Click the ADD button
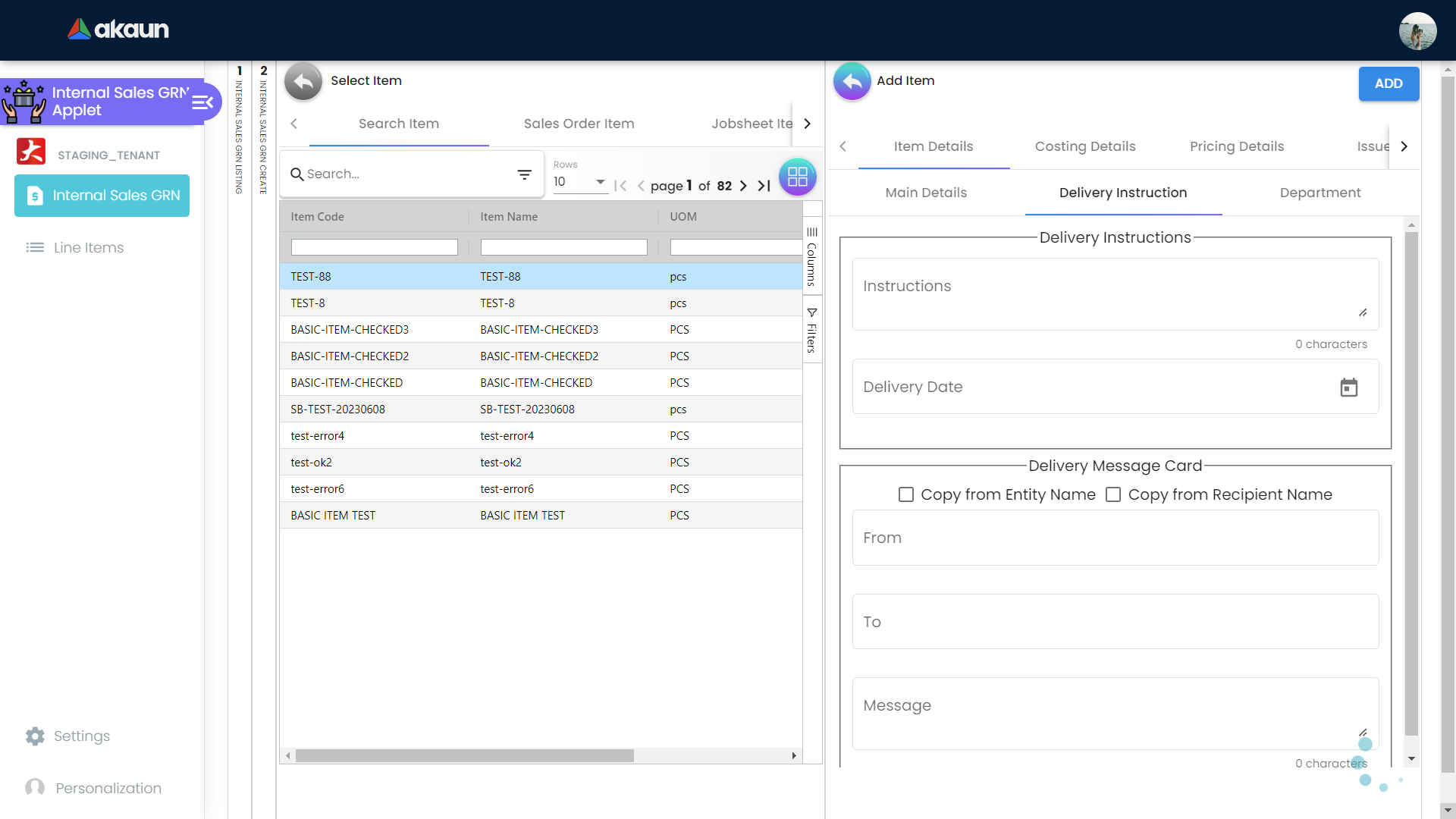The height and width of the screenshot is (819, 1456). [1388, 83]
